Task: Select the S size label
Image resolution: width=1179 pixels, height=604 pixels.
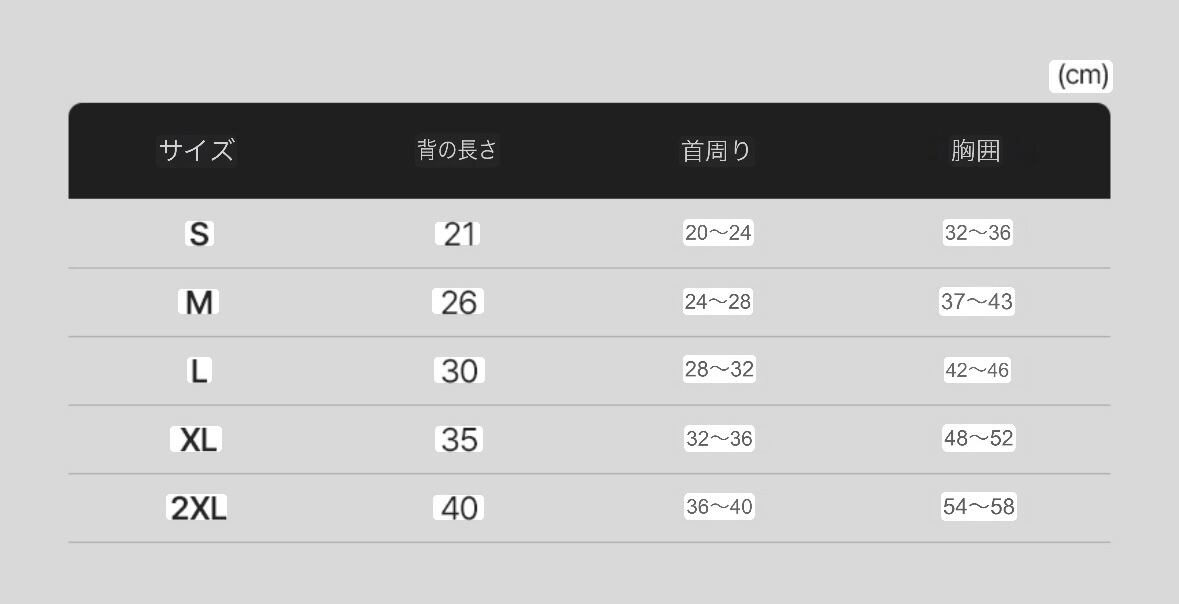Action: point(199,234)
